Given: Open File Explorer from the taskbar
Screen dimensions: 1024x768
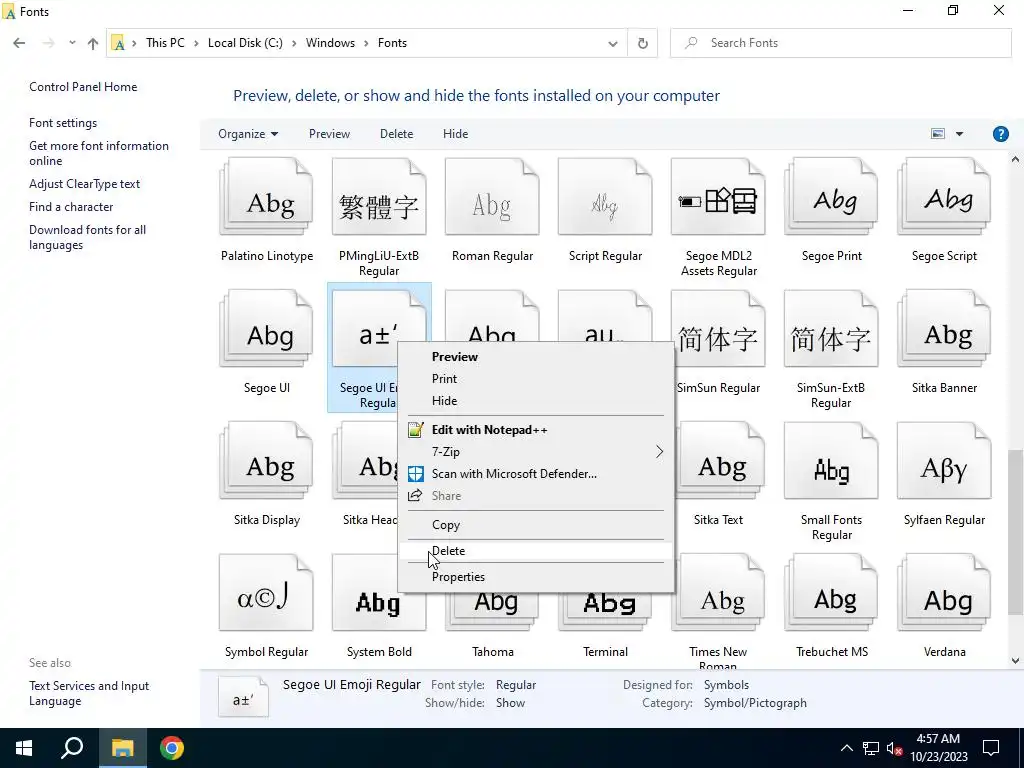Looking at the screenshot, I should point(122,748).
